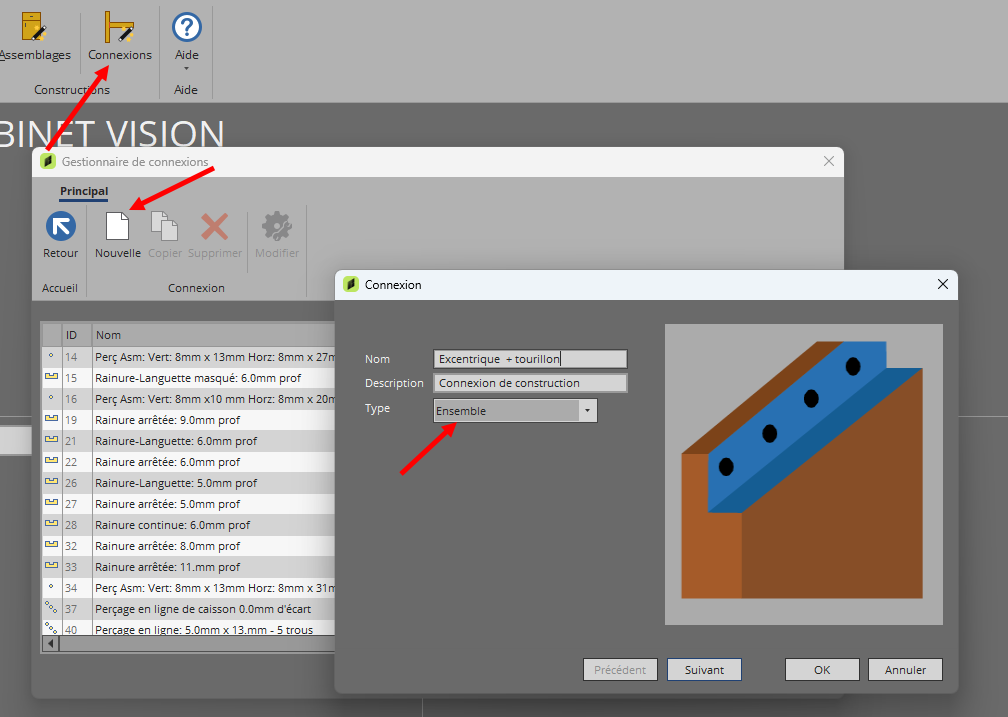The height and width of the screenshot is (717, 1008).
Task: Select Rainure-Languette: 6.0mm prof row
Action: point(188,441)
